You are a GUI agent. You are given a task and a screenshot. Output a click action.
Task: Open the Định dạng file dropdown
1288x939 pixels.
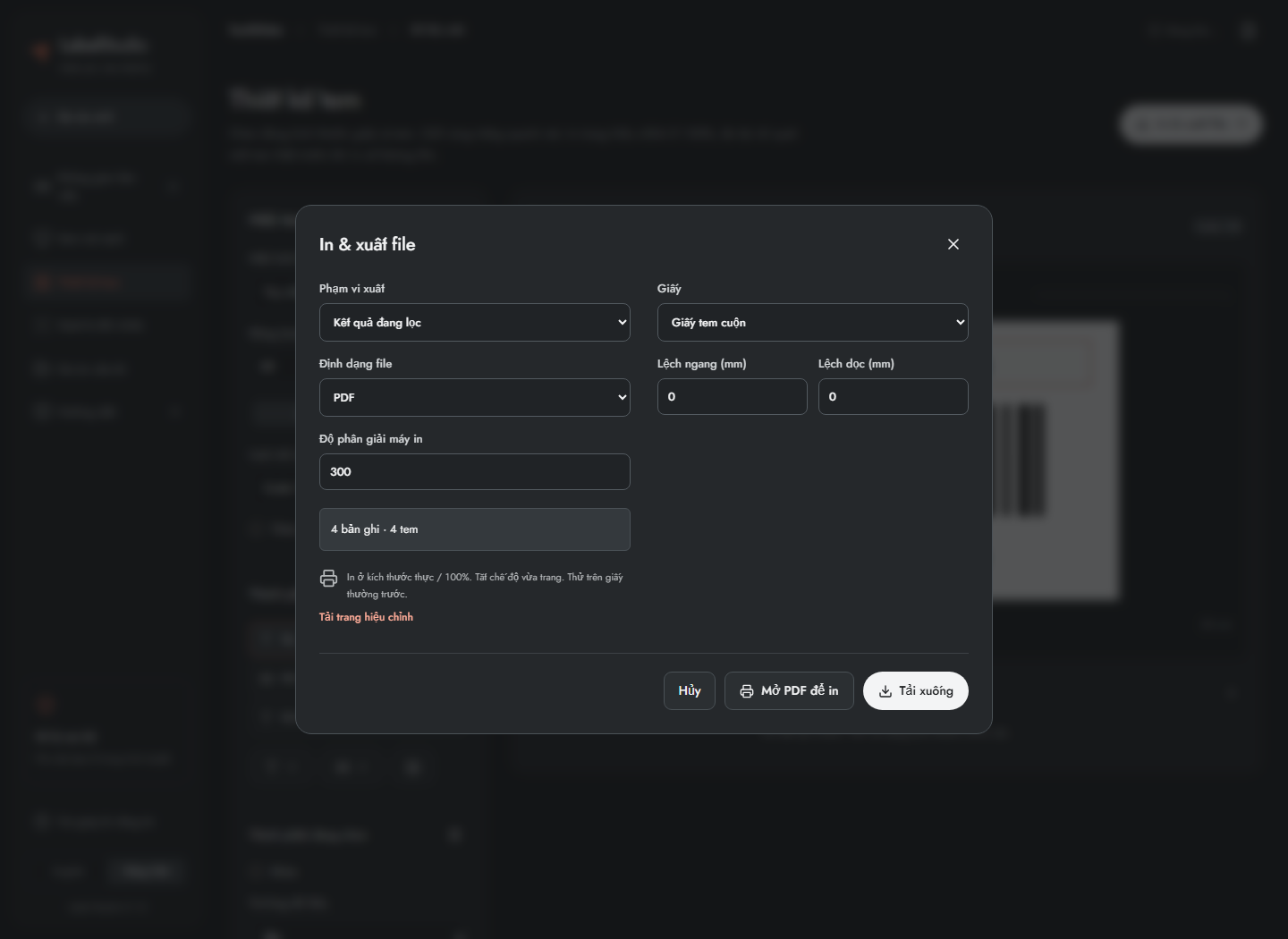475,397
